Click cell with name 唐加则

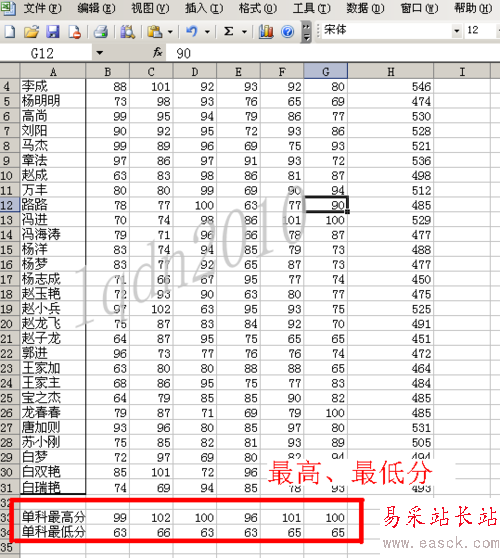pyautogui.click(x=53, y=428)
